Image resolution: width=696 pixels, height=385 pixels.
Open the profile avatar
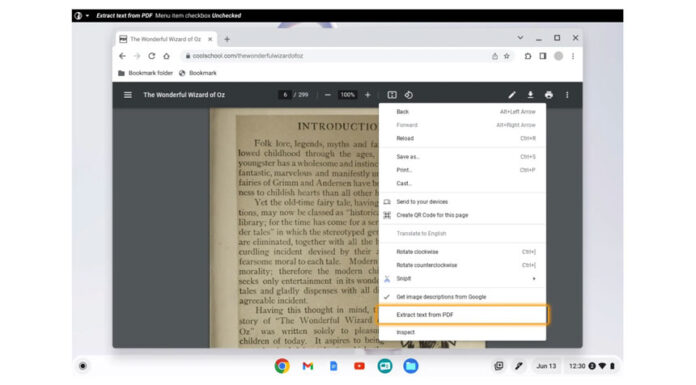click(x=558, y=56)
